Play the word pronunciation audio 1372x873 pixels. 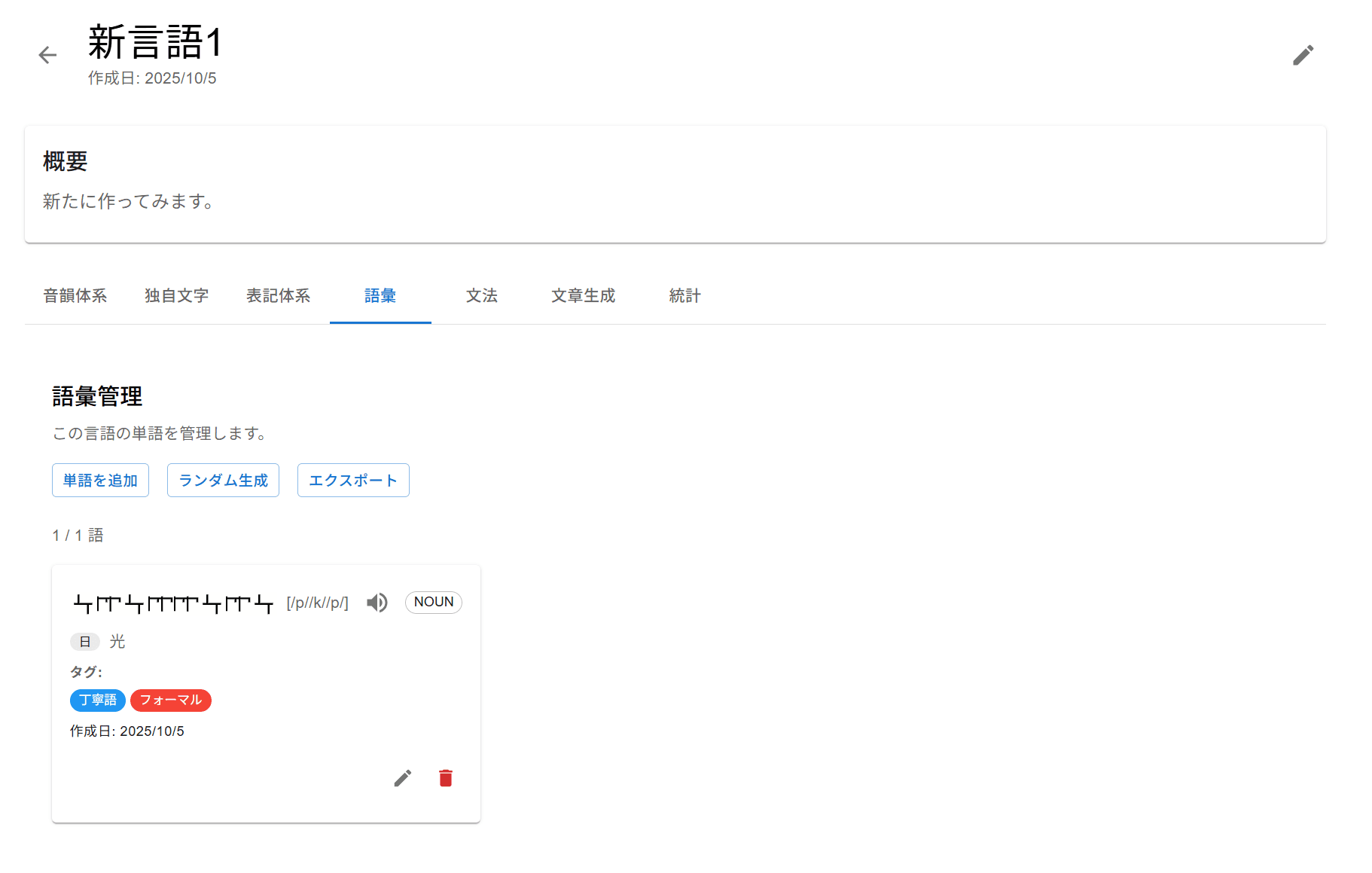click(x=377, y=603)
